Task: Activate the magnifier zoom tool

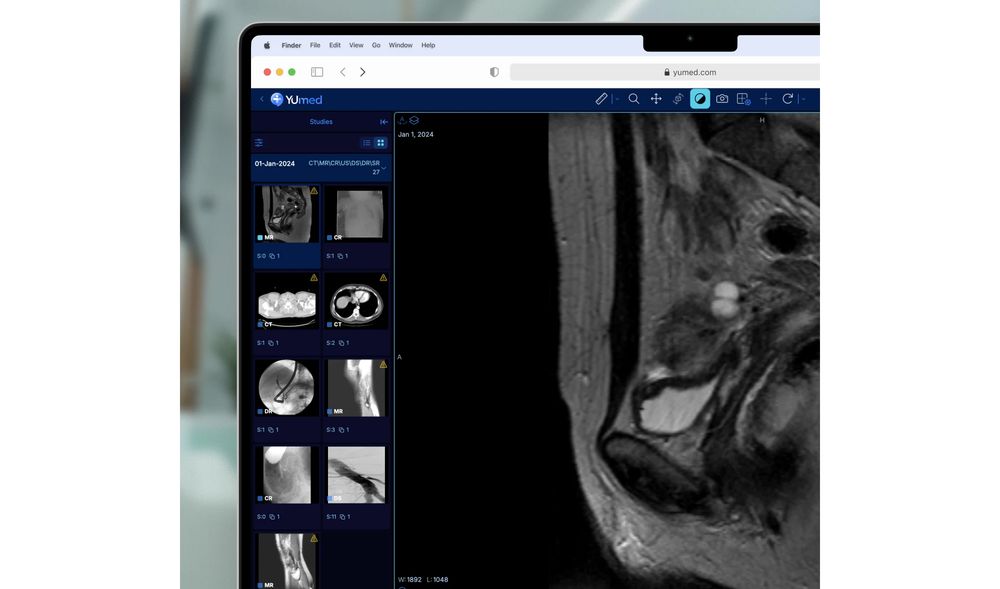Action: pyautogui.click(x=633, y=99)
